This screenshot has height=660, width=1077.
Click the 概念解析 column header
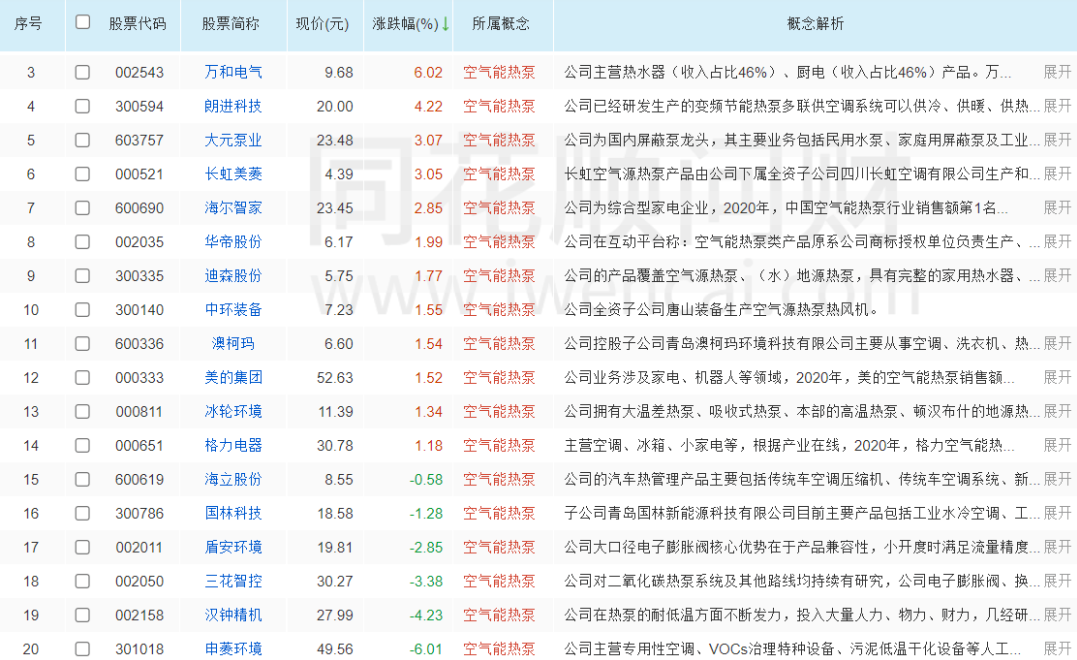815,24
